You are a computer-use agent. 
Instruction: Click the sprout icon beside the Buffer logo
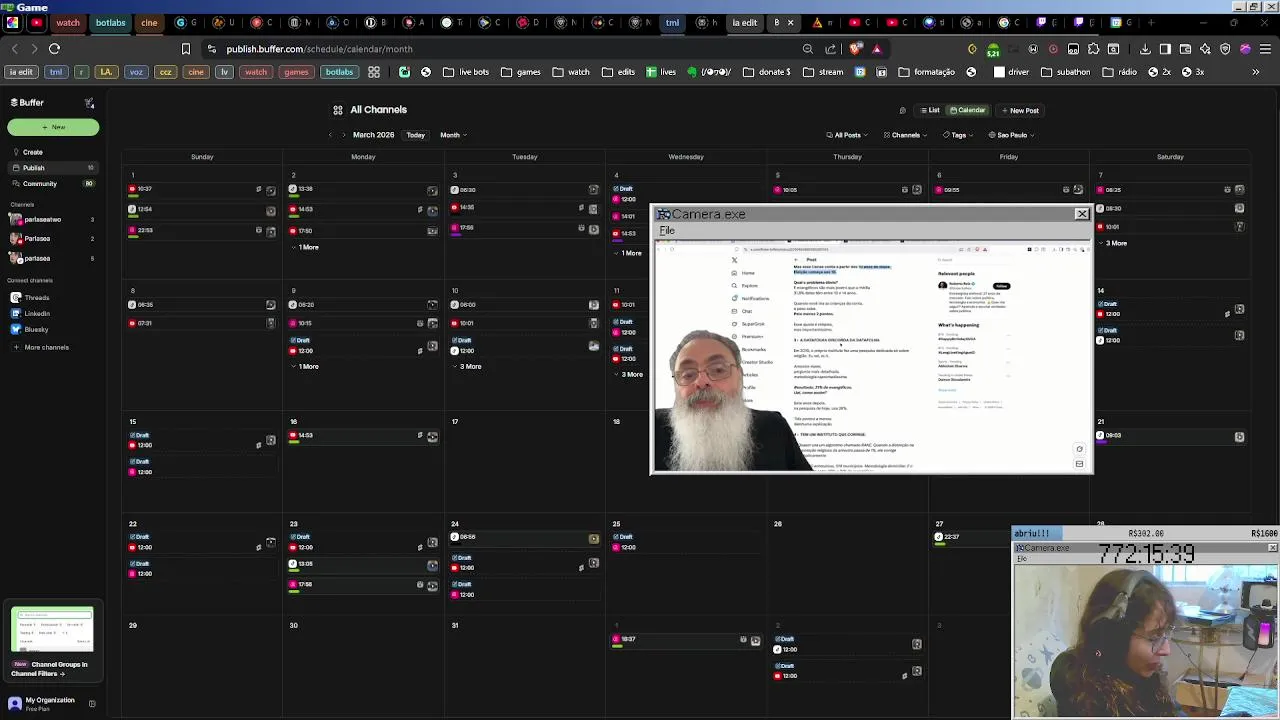coord(89,103)
